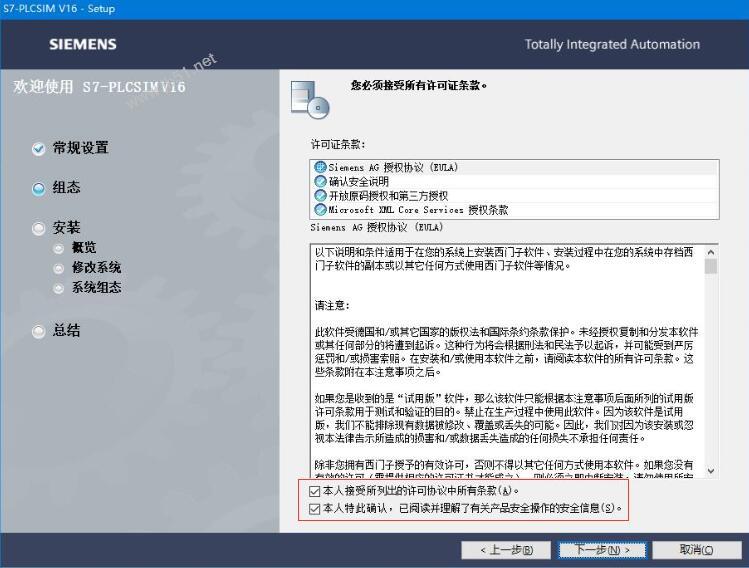Click the small bullet for 系统组态

[x=59, y=288]
